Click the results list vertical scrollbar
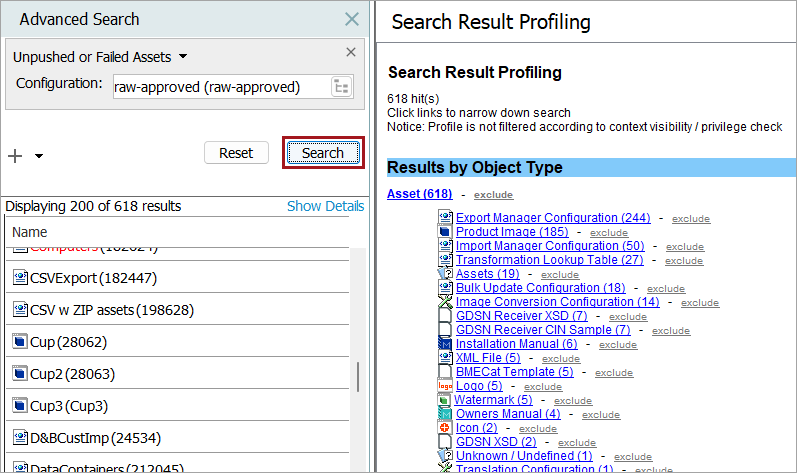797x473 pixels. tap(358, 376)
